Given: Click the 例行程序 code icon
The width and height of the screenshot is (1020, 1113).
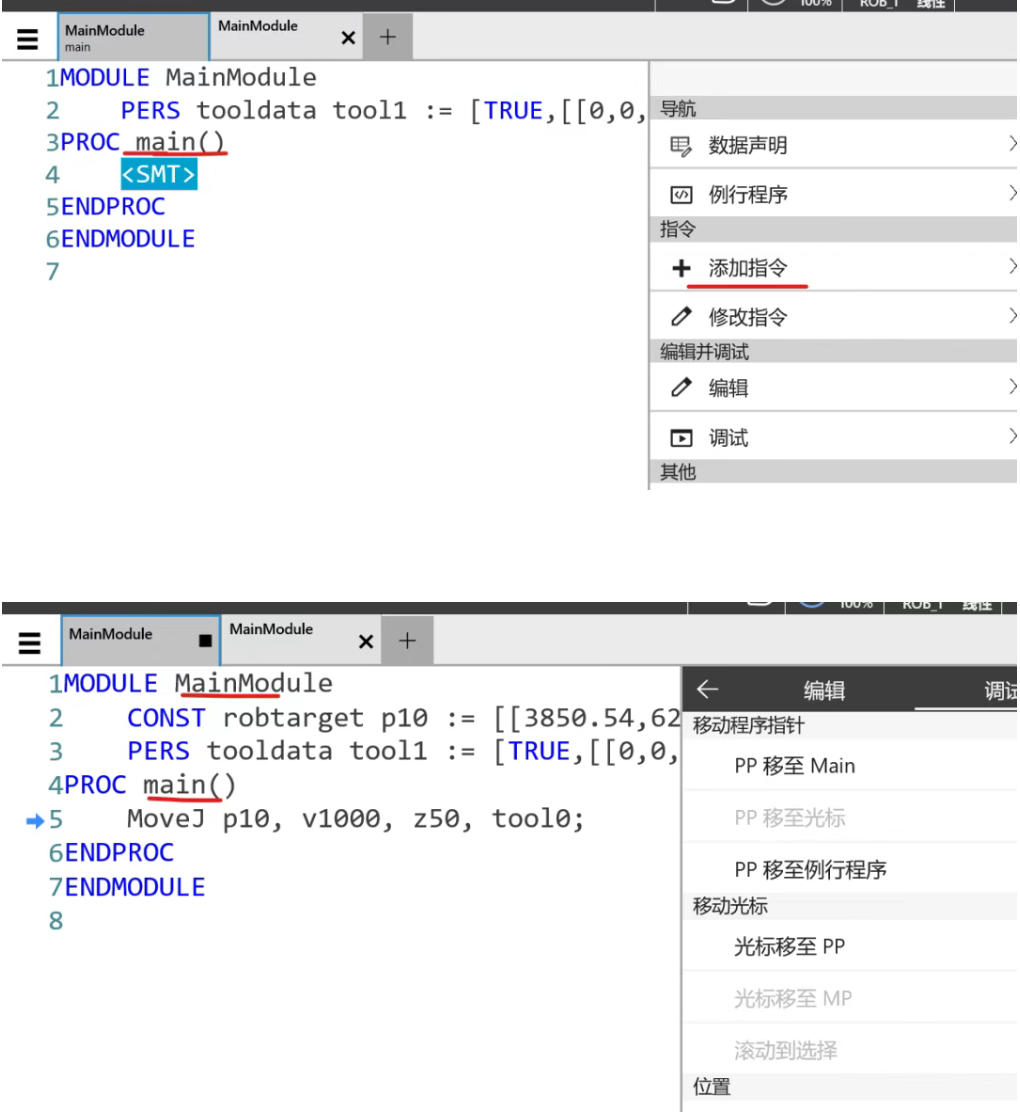Looking at the screenshot, I should point(681,195).
